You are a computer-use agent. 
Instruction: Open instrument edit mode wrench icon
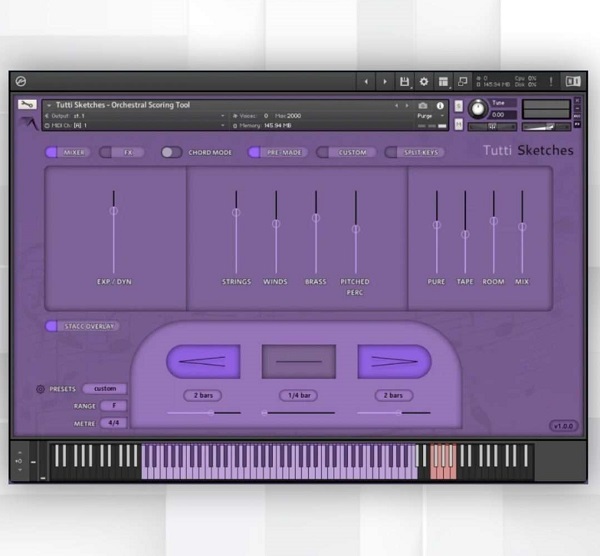click(27, 104)
